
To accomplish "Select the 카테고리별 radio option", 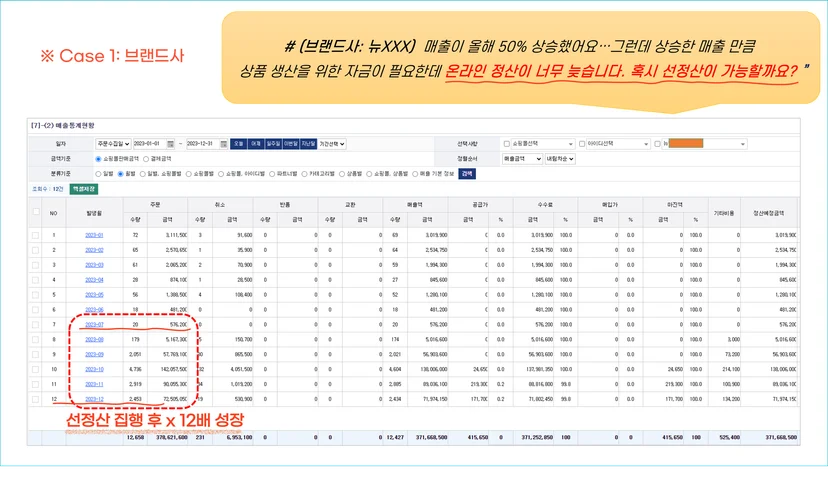I will (x=305, y=174).
